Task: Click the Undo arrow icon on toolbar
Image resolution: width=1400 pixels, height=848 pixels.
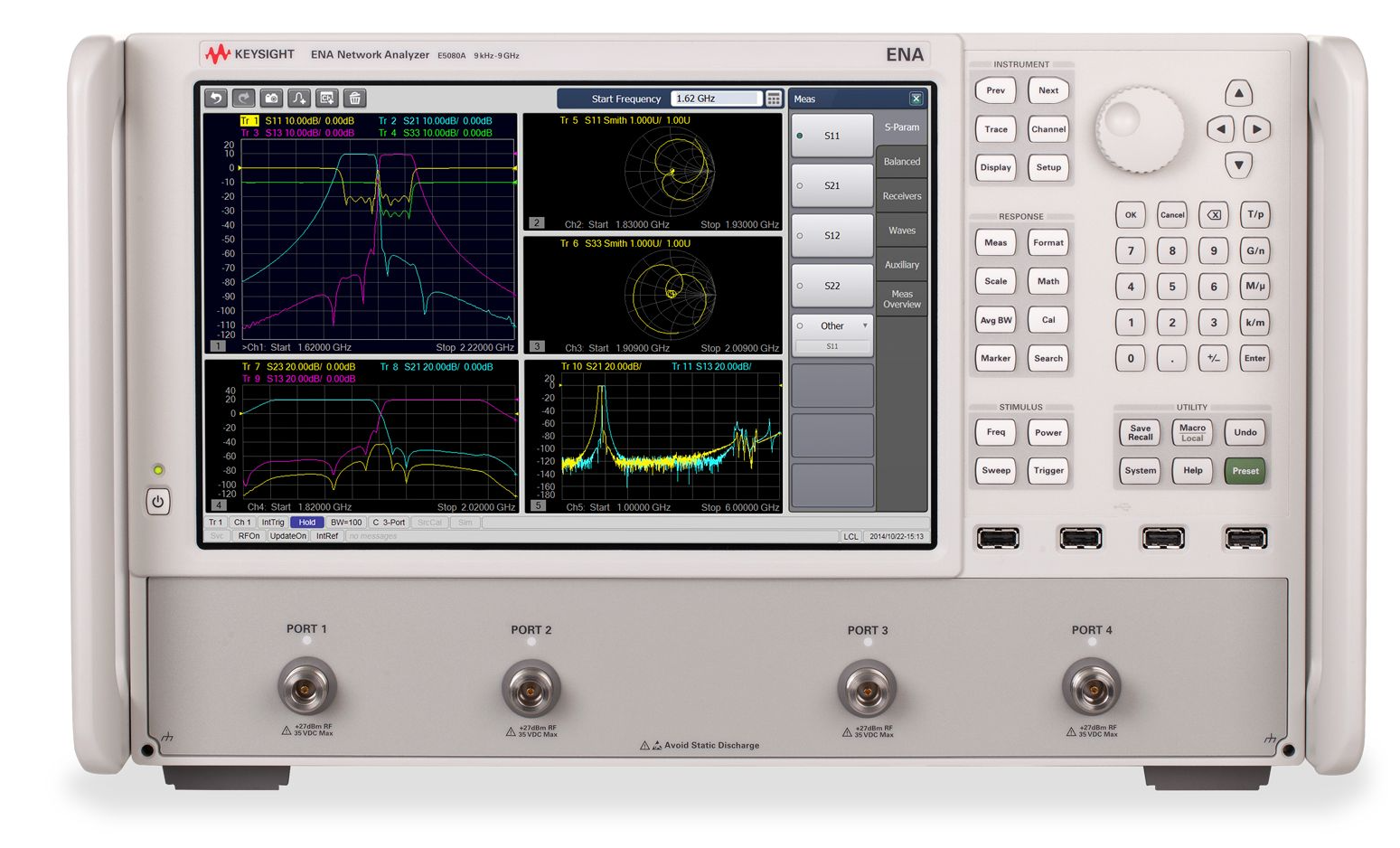Action: [x=216, y=99]
